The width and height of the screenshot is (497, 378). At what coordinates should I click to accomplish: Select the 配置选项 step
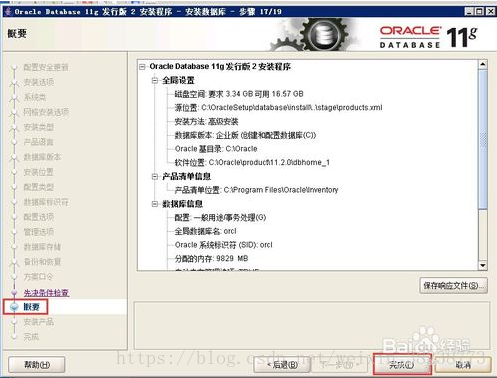click(38, 217)
